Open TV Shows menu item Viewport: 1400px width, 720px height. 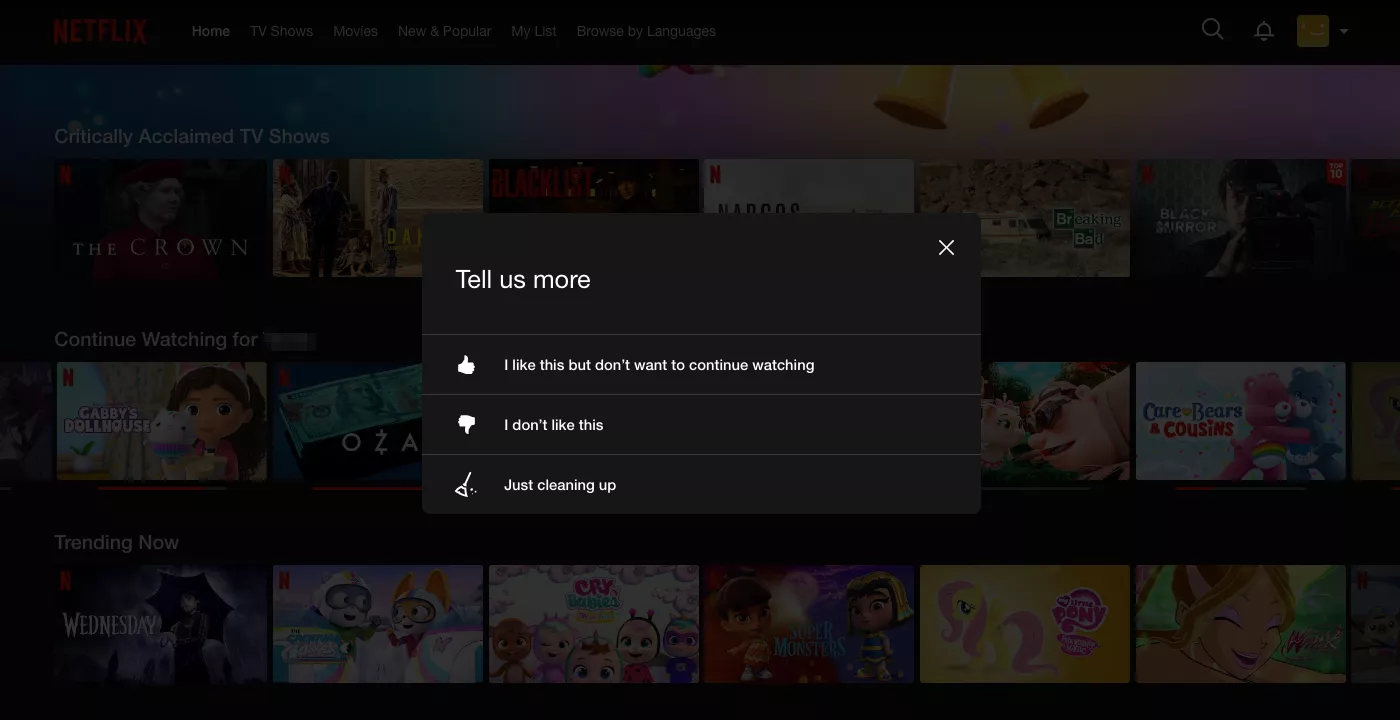[x=281, y=31]
